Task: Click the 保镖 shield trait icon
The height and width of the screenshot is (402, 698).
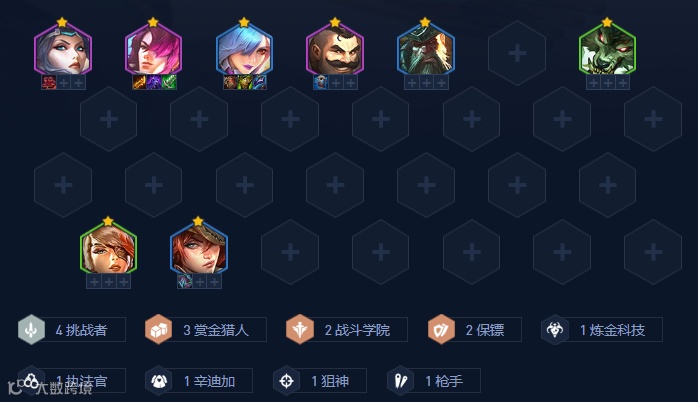Action: [441, 330]
